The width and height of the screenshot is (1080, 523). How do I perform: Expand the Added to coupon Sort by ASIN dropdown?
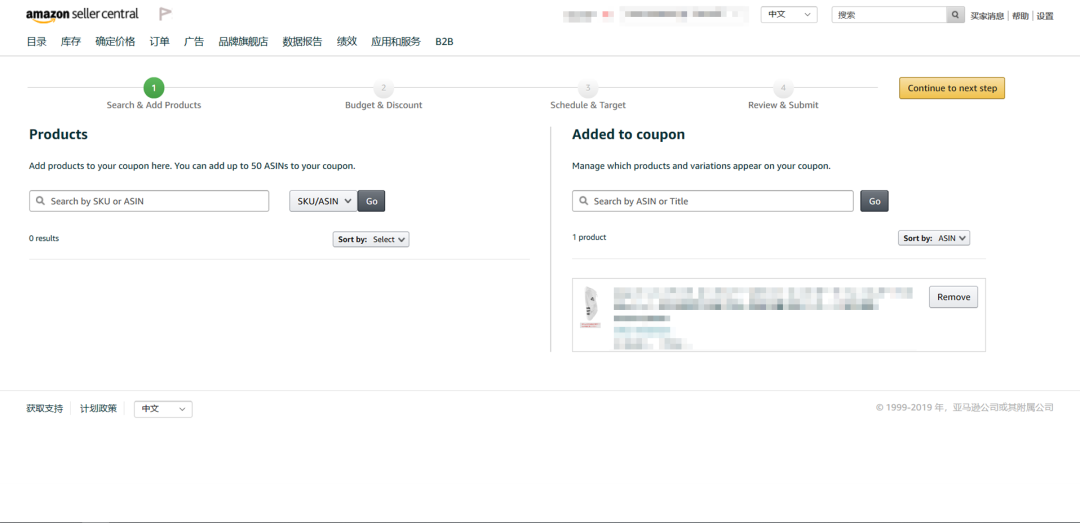click(x=934, y=239)
